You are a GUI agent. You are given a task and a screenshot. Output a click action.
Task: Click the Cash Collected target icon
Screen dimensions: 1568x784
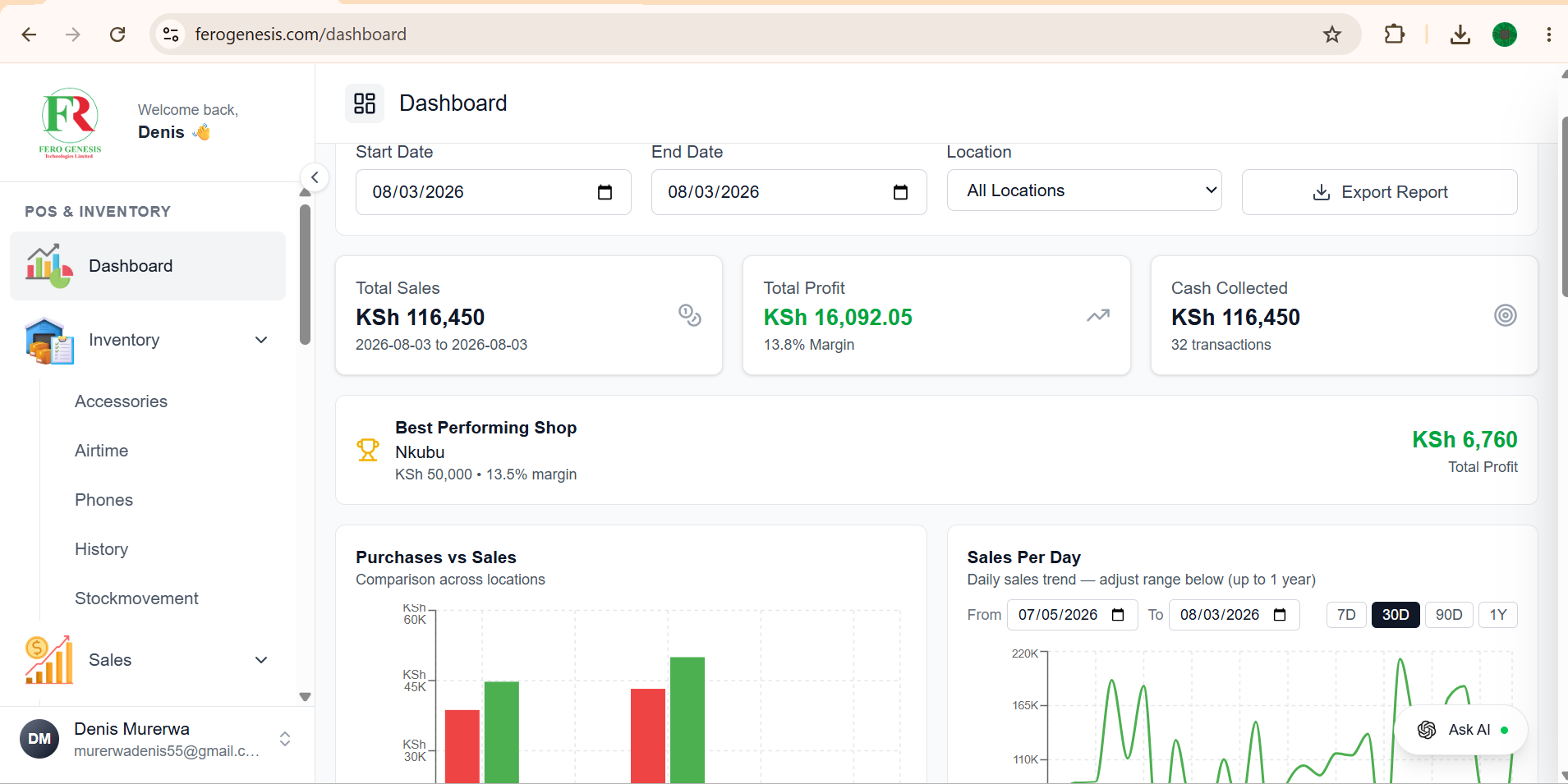[1506, 315]
